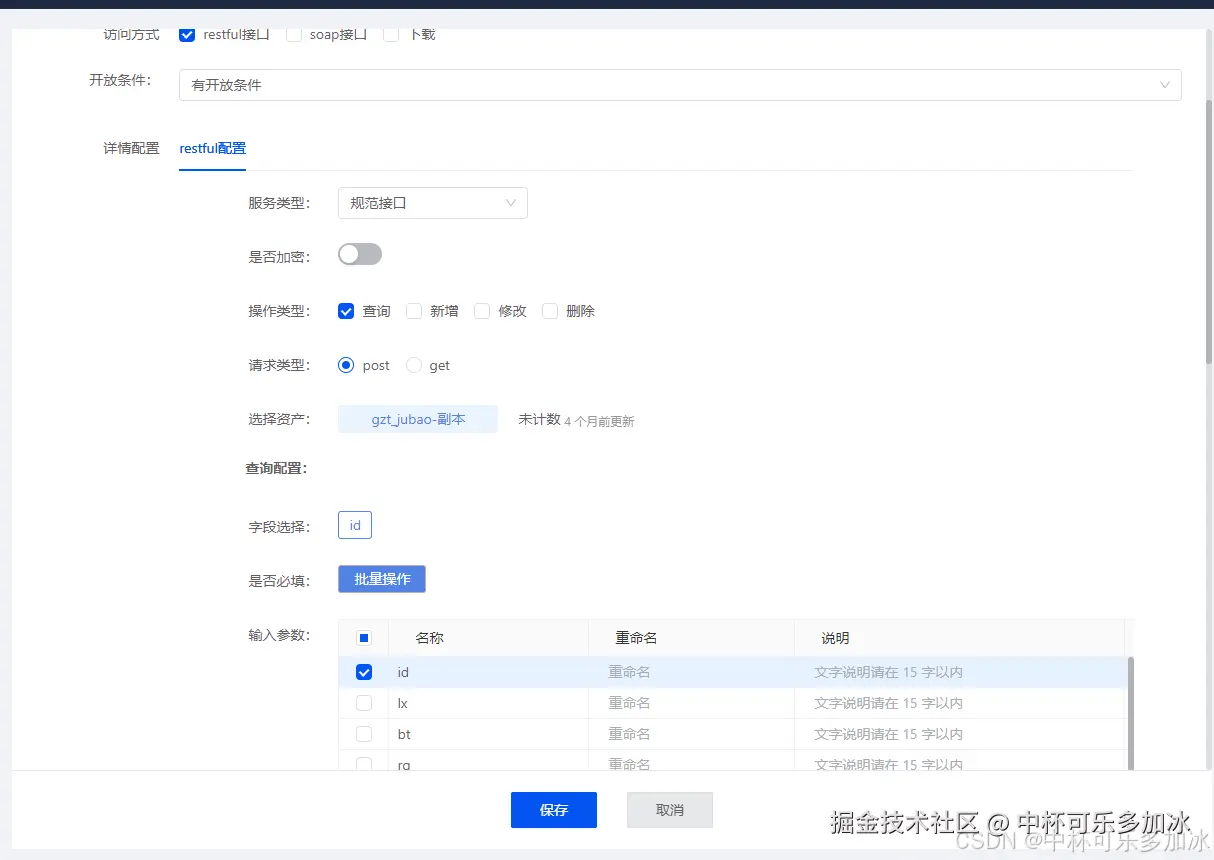This screenshot has width=1214, height=860.
Task: Toggle the select-all header checkbox
Action: tap(364, 638)
